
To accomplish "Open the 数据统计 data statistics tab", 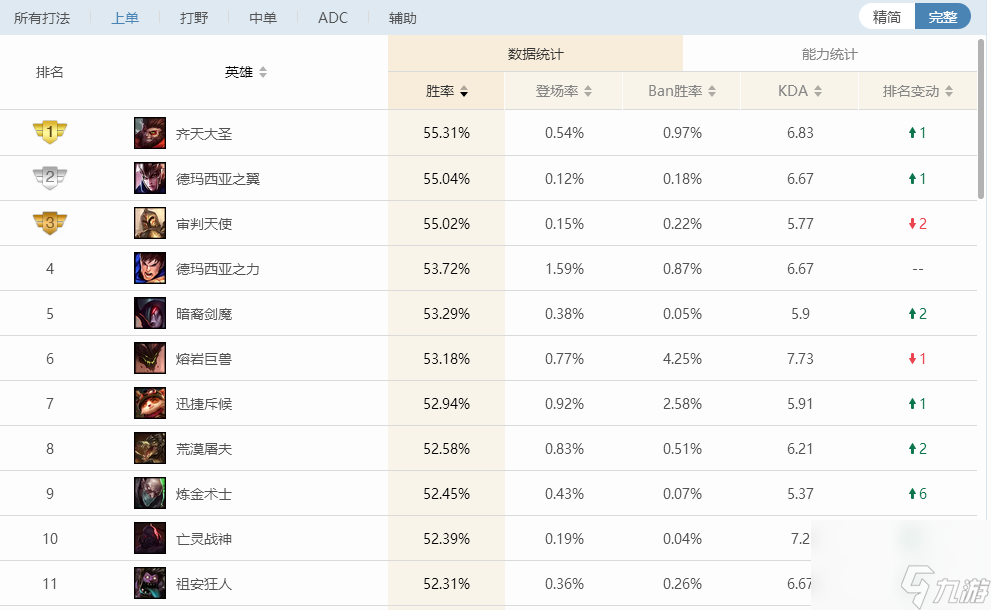I will (x=535, y=54).
